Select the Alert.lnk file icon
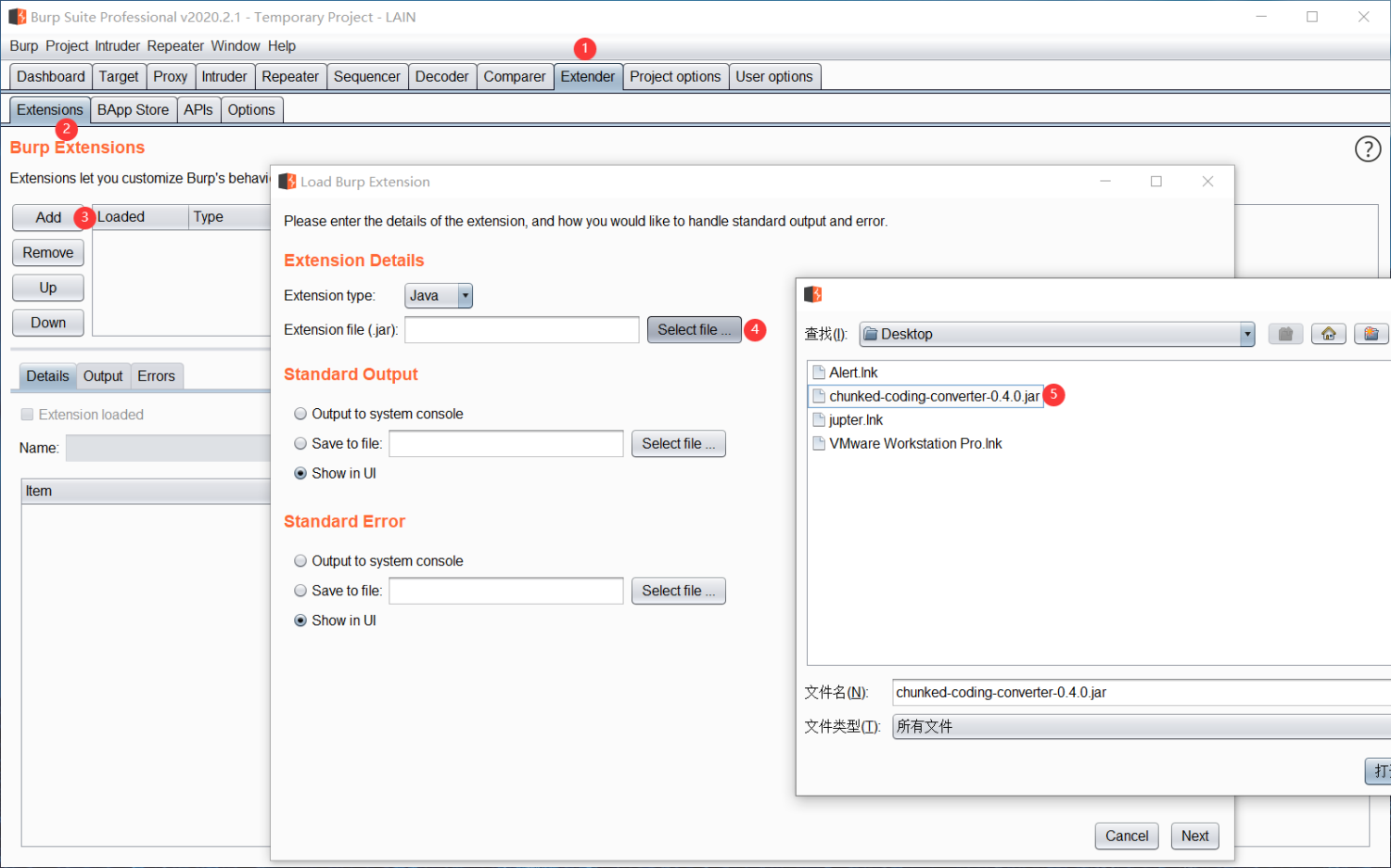 [819, 372]
